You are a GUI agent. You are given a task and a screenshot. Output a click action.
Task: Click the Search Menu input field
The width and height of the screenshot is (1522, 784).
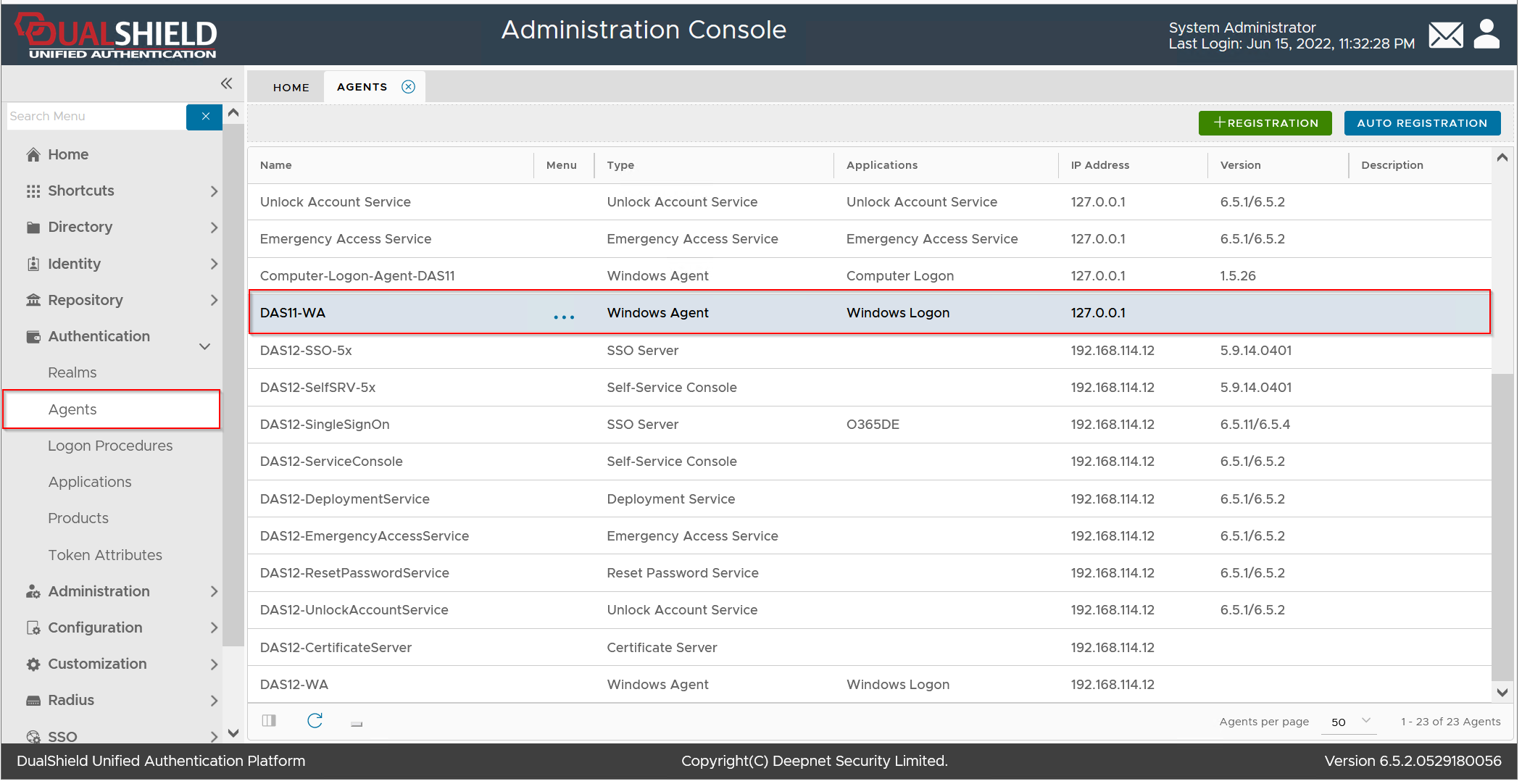tap(96, 117)
